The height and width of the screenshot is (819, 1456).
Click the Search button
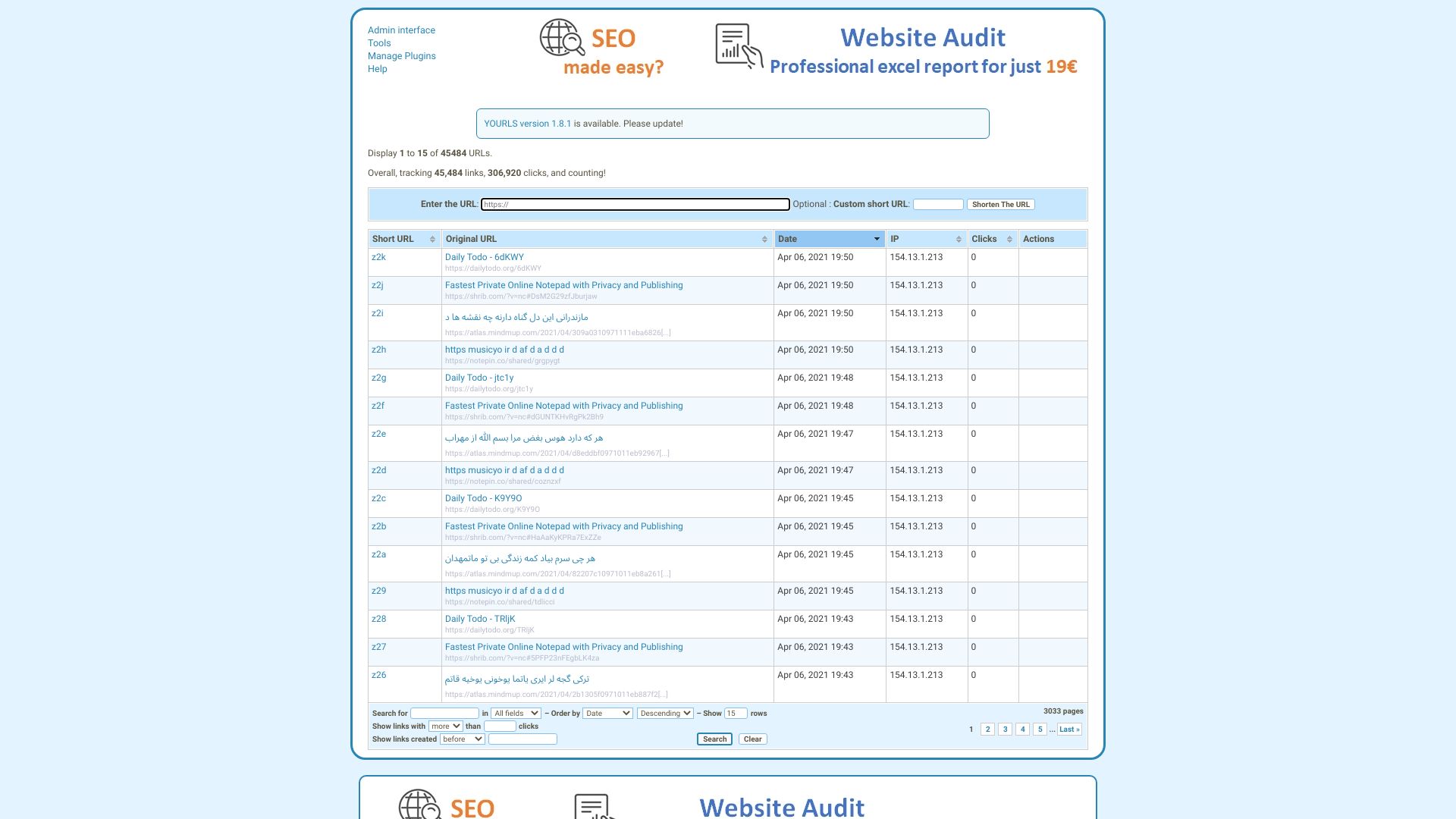714,739
